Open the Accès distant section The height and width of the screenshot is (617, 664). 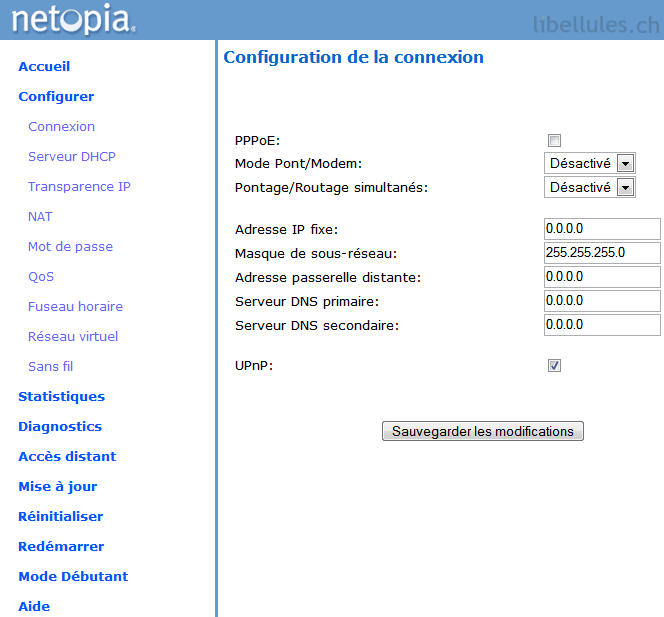click(x=67, y=457)
